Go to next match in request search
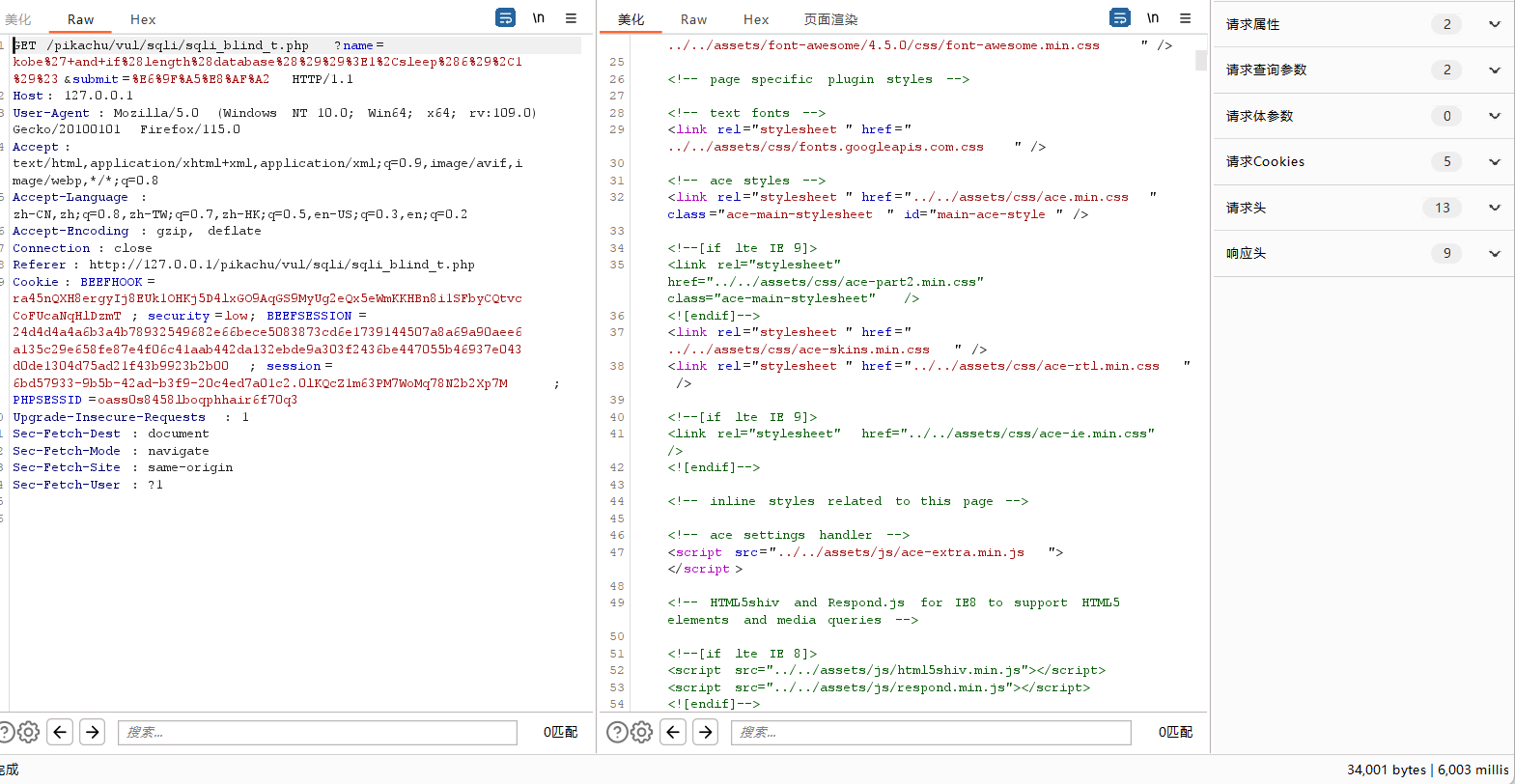Viewport: 1515px width, 784px height. pos(93,732)
